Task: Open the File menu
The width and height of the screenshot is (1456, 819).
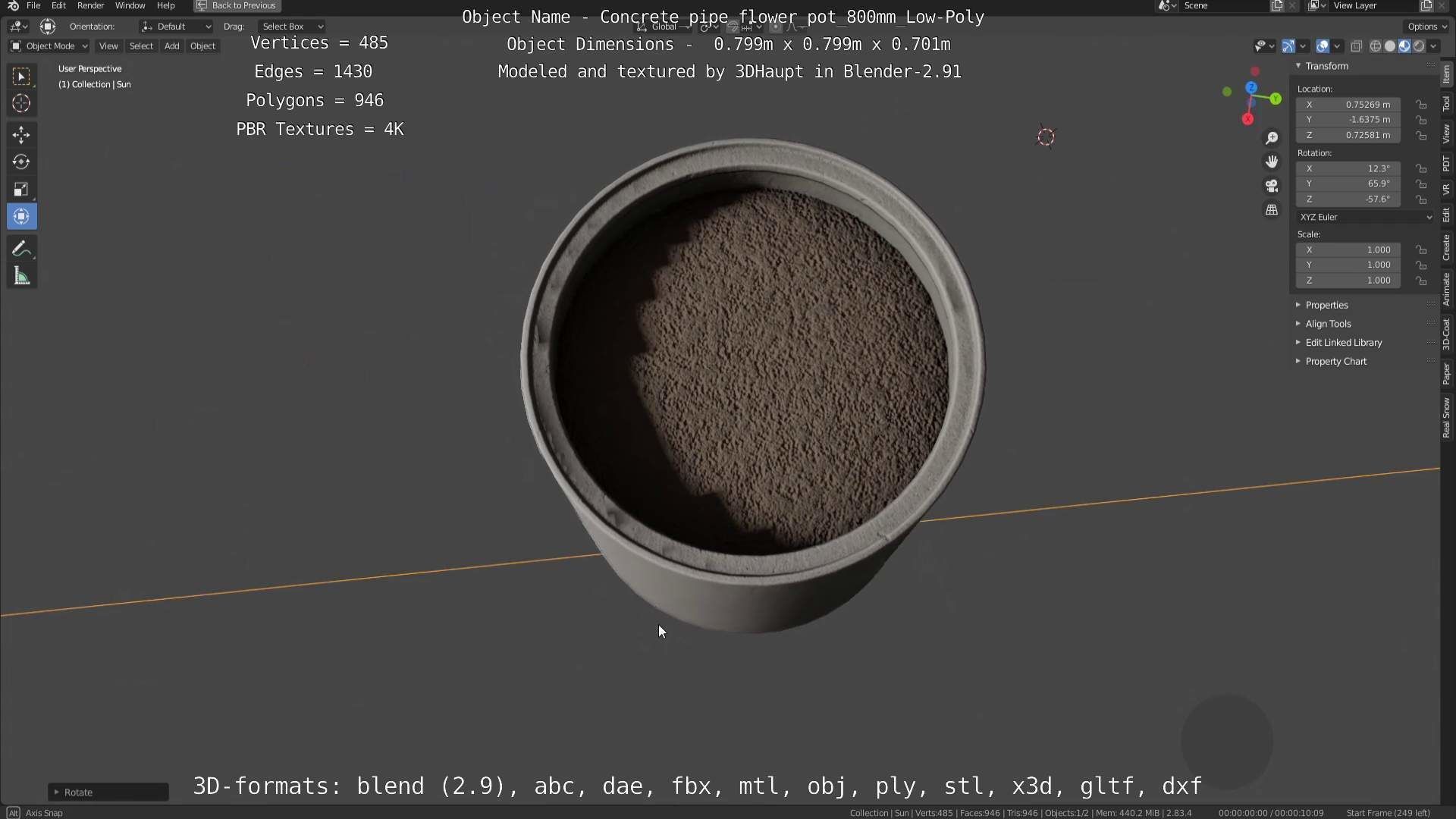Action: pos(33,5)
